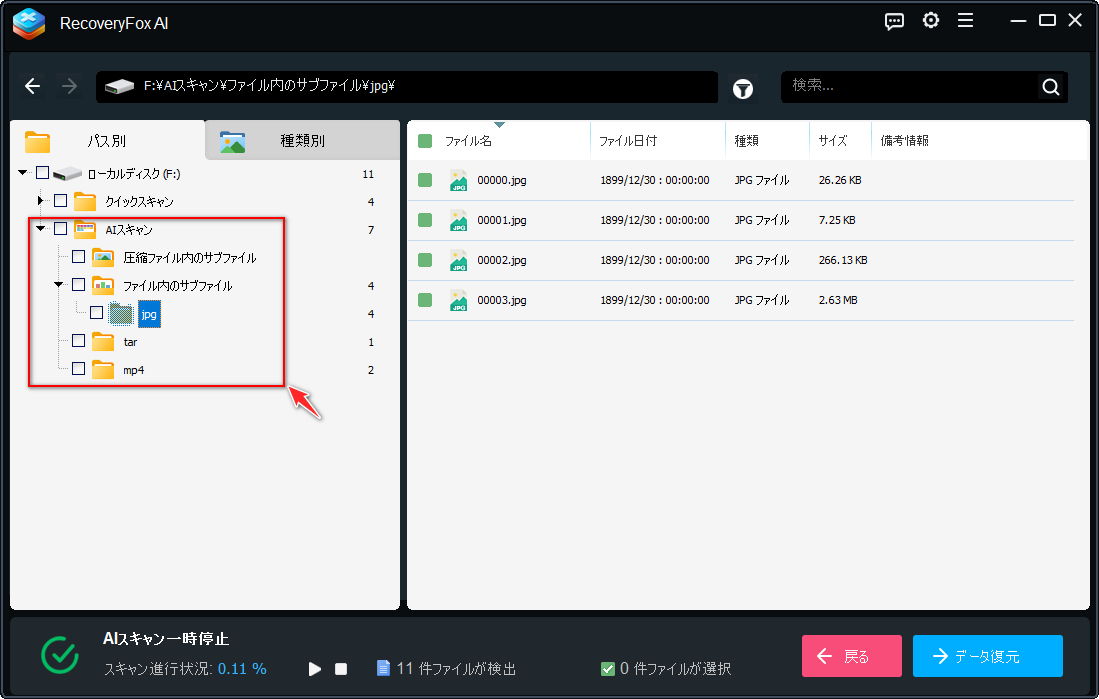Click the filter funnel icon beside the path bar
Viewport: 1099px width, 699px height.
(x=742, y=89)
